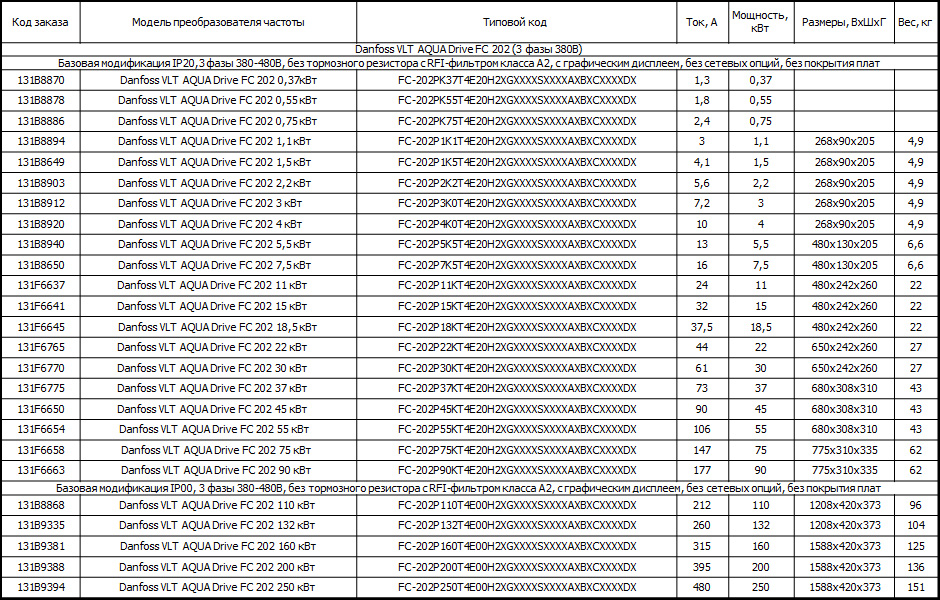Click type code FC-202P2K2T4E20H2XGXXXXSXXXXAXBXCXXXXDX

click(x=517, y=183)
